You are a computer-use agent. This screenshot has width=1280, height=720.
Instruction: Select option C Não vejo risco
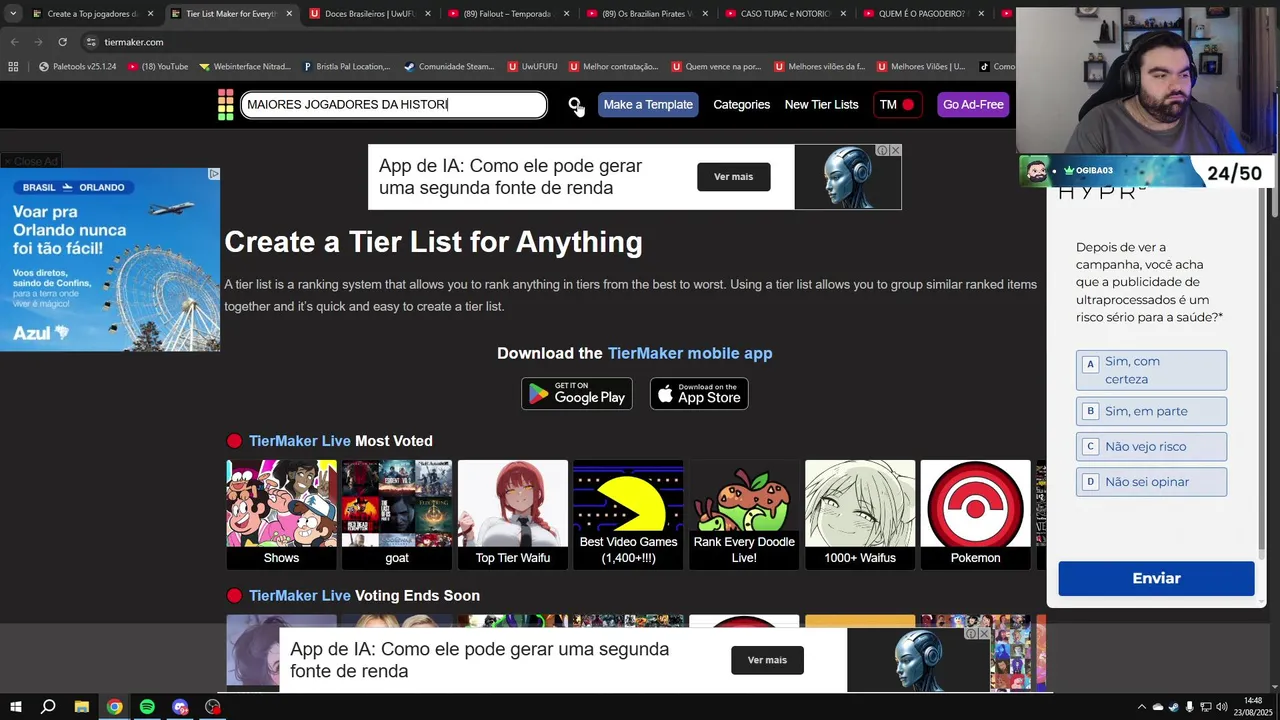1151,446
